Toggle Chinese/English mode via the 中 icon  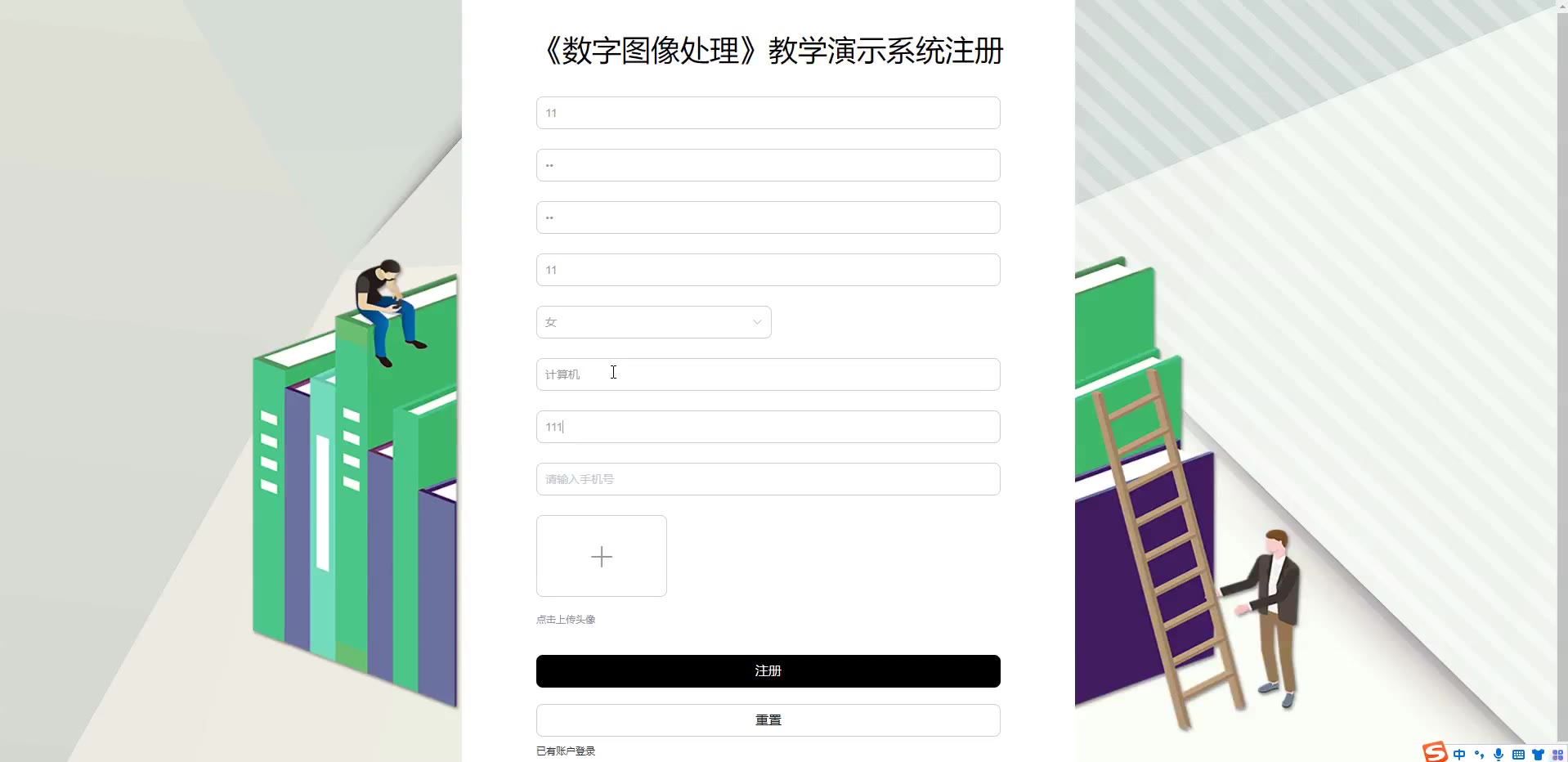[x=1459, y=755]
